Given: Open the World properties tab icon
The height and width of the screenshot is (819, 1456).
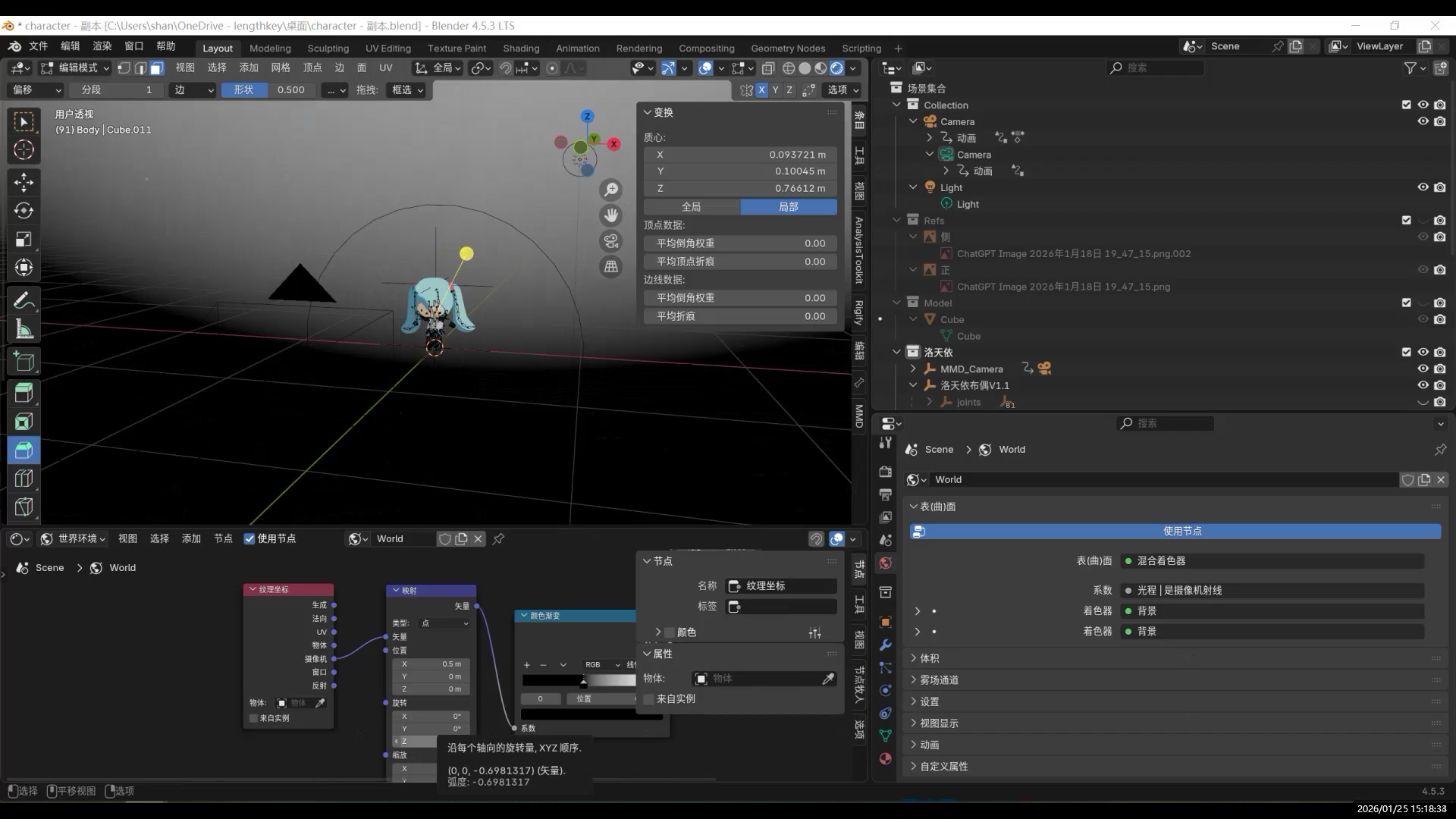Looking at the screenshot, I should point(885,563).
